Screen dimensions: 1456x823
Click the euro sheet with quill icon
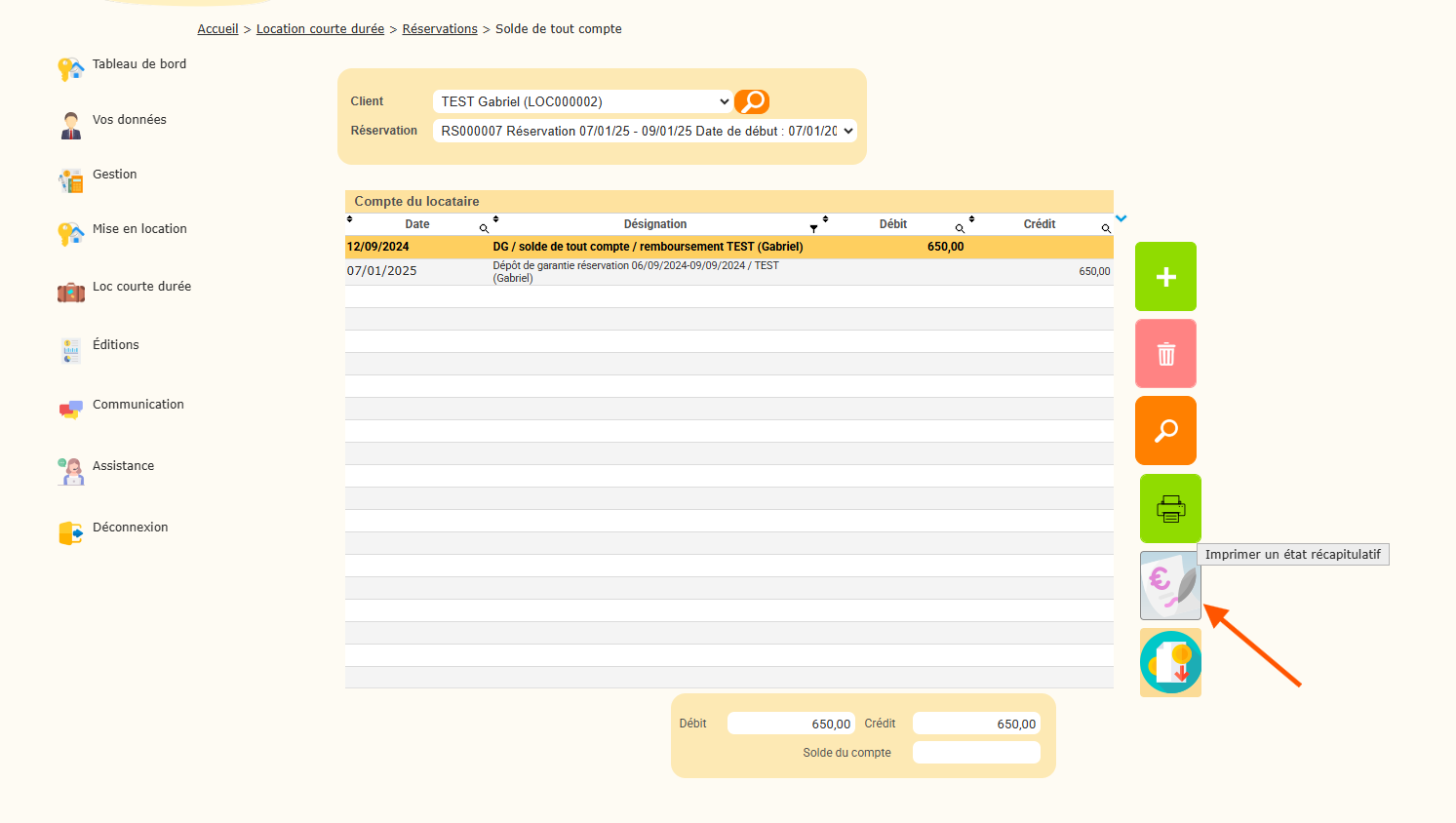click(1170, 586)
